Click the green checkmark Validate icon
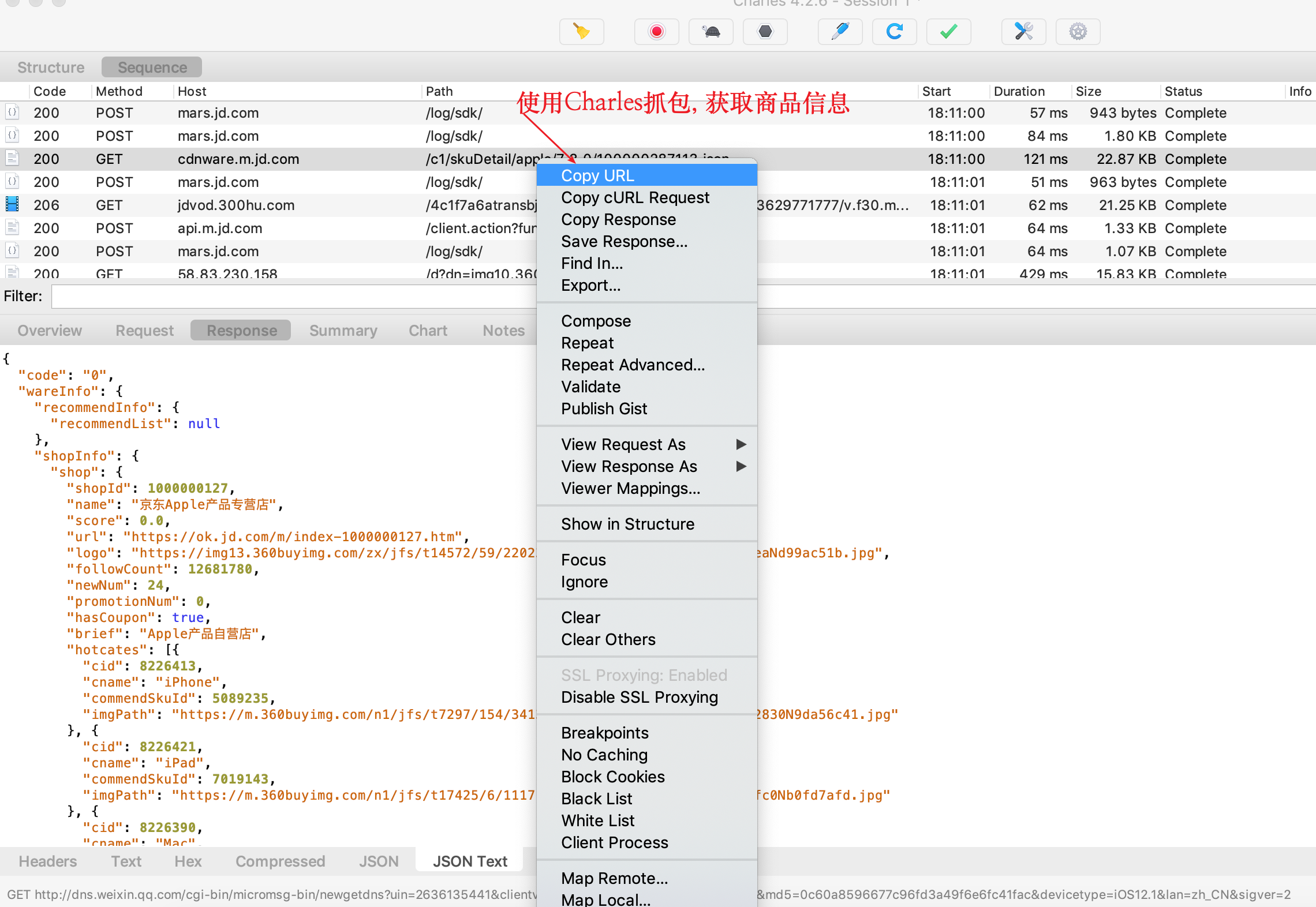The image size is (1316, 907). [948, 31]
